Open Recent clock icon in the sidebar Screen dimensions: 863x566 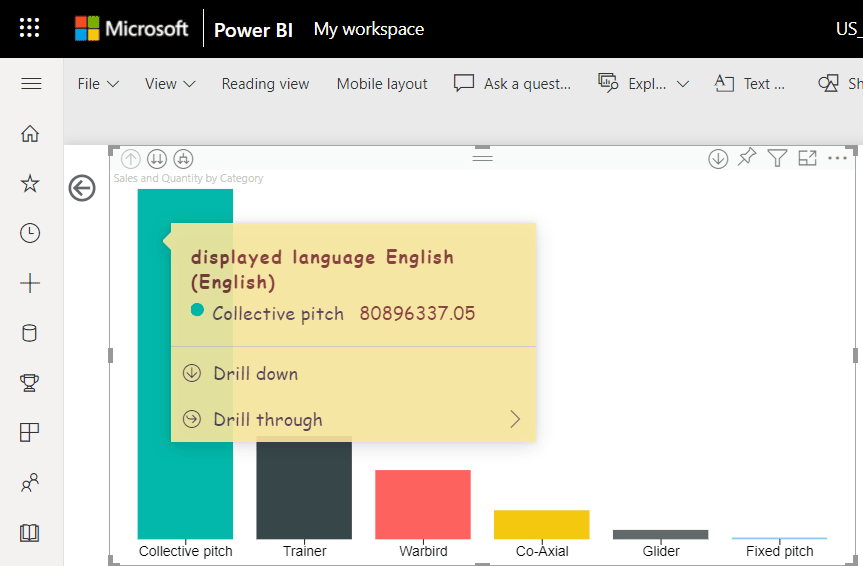pos(30,233)
